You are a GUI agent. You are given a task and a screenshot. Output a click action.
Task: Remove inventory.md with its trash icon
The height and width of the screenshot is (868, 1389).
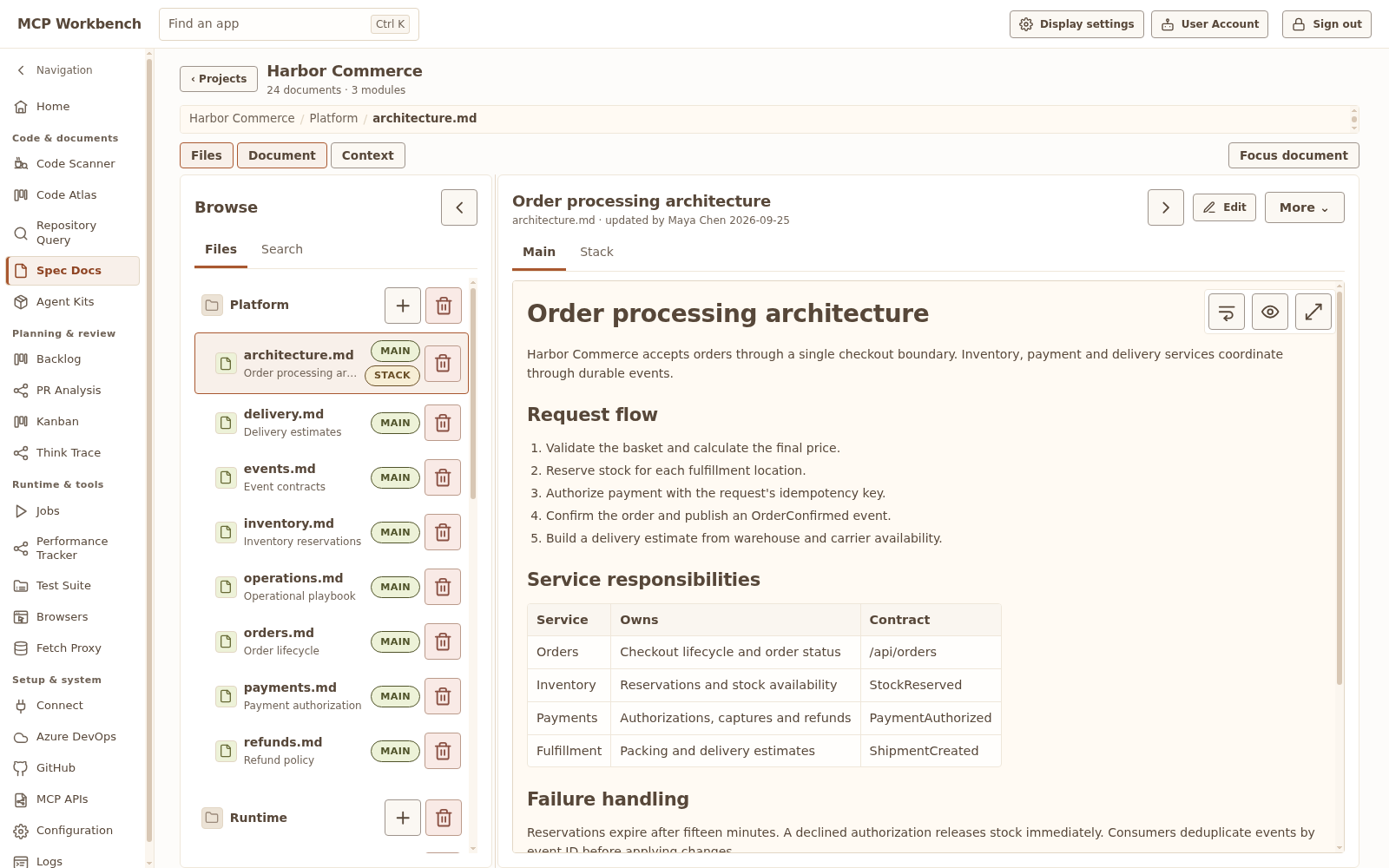pyautogui.click(x=443, y=532)
